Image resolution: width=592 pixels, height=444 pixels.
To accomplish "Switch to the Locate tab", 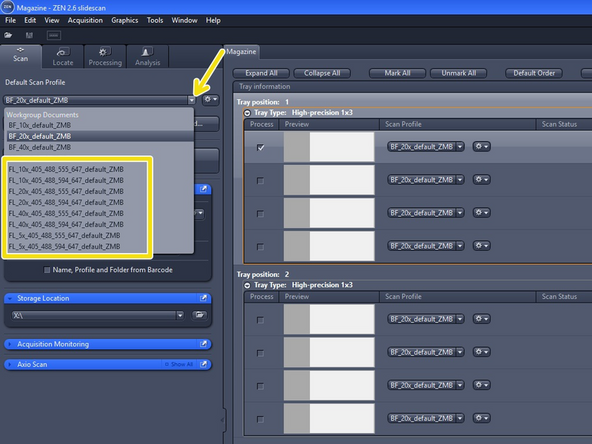I will 63,57.
